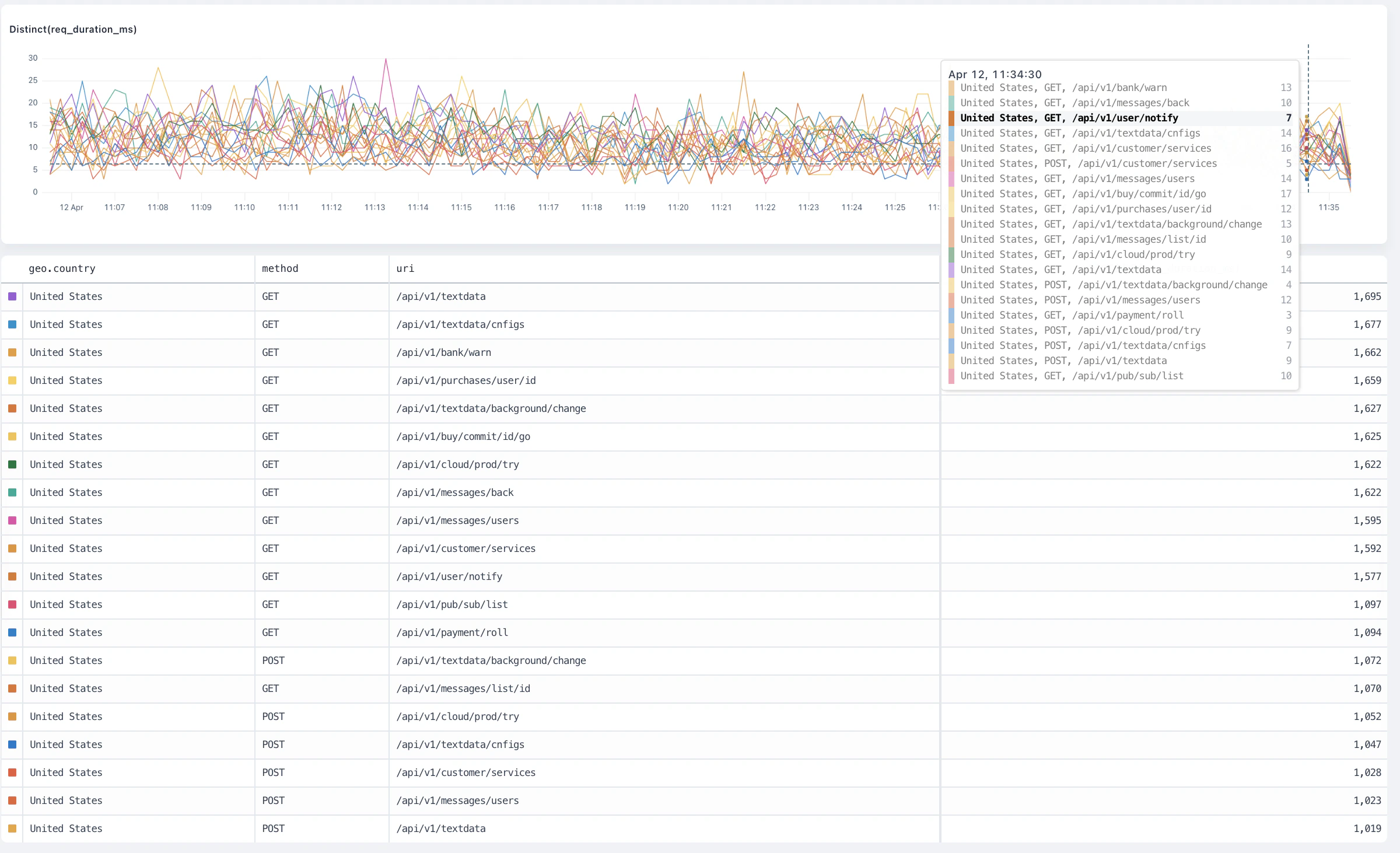Viewport: 1400px width, 853px height.
Task: Click the blue marker for GET /api/v1/textdata/cnfigs
Action: 12,324
